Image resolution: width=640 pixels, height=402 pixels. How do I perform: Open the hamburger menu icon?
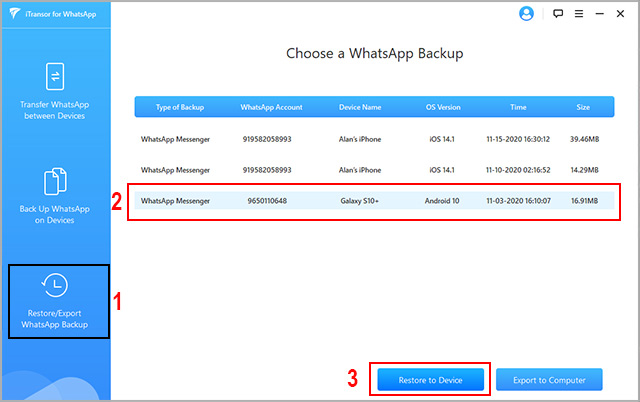(x=579, y=13)
